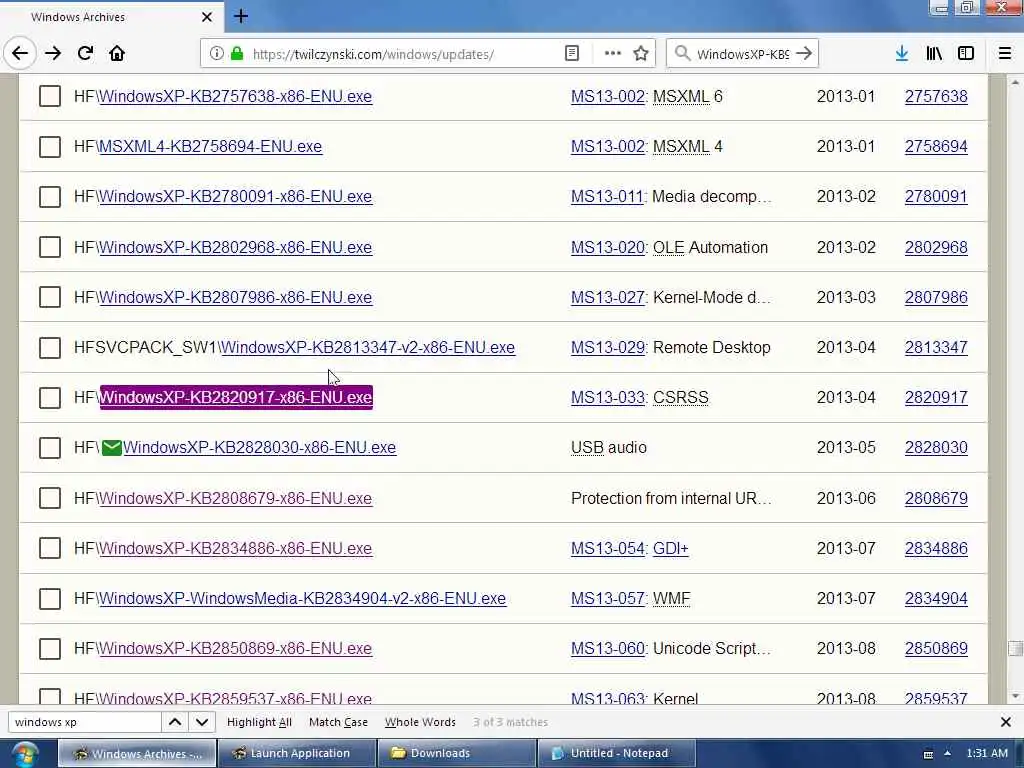Viewport: 1024px width, 768px height.
Task: Check the KB2780091 row checkbox
Action: point(50,197)
